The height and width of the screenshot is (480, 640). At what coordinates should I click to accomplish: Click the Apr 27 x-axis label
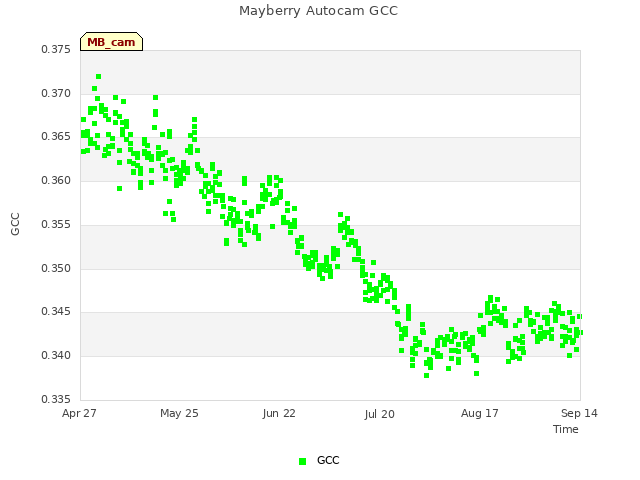pyautogui.click(x=79, y=413)
